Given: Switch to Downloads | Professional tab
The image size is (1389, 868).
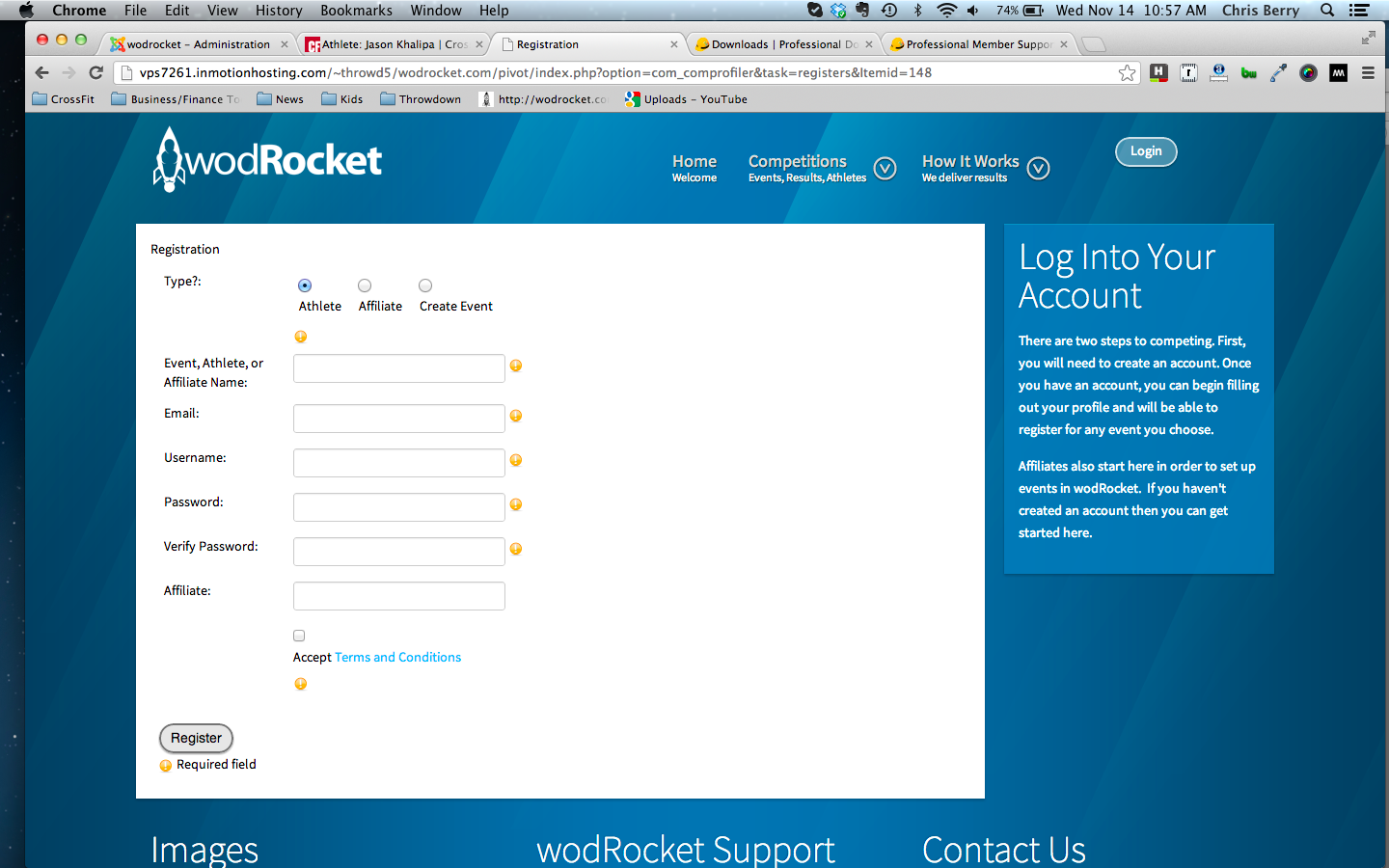Looking at the screenshot, I should 783,44.
